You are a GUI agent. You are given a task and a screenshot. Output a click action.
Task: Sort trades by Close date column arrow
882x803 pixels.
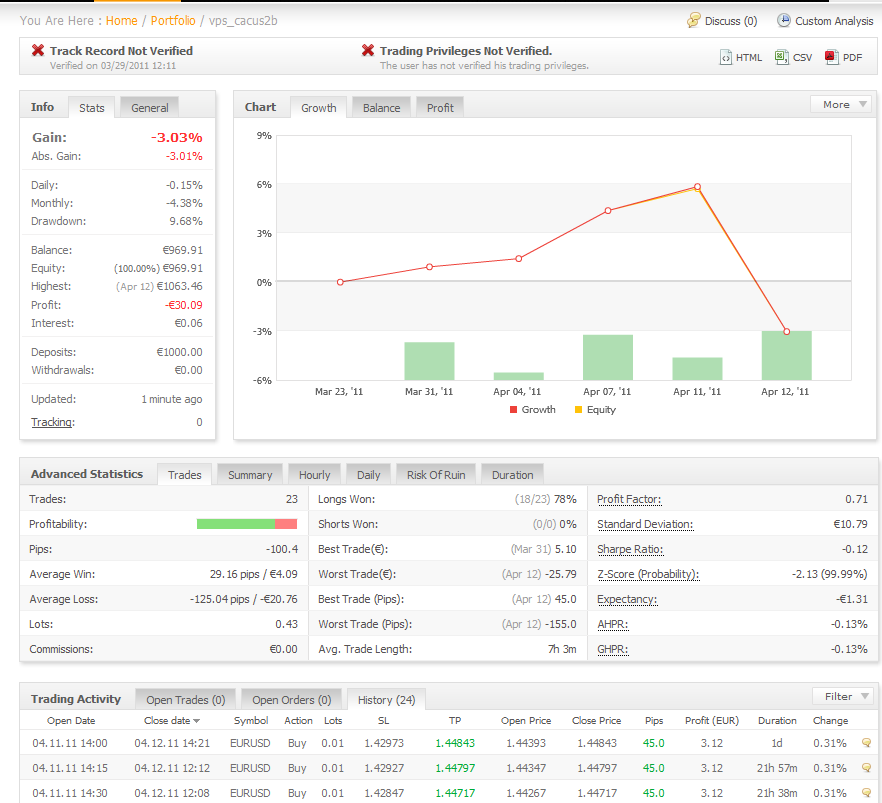(197, 721)
